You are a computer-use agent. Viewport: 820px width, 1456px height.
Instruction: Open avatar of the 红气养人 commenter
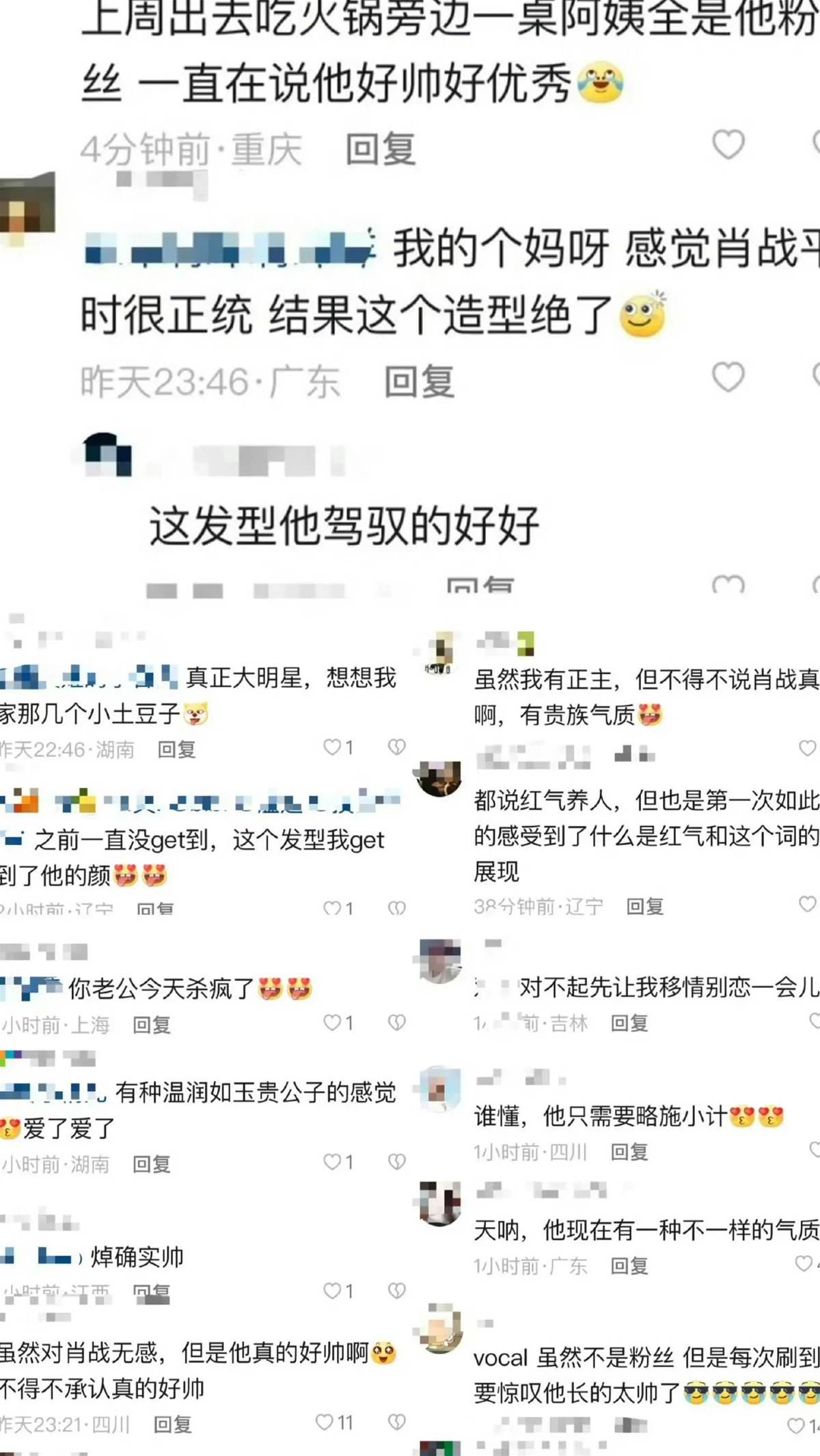pyautogui.click(x=439, y=778)
